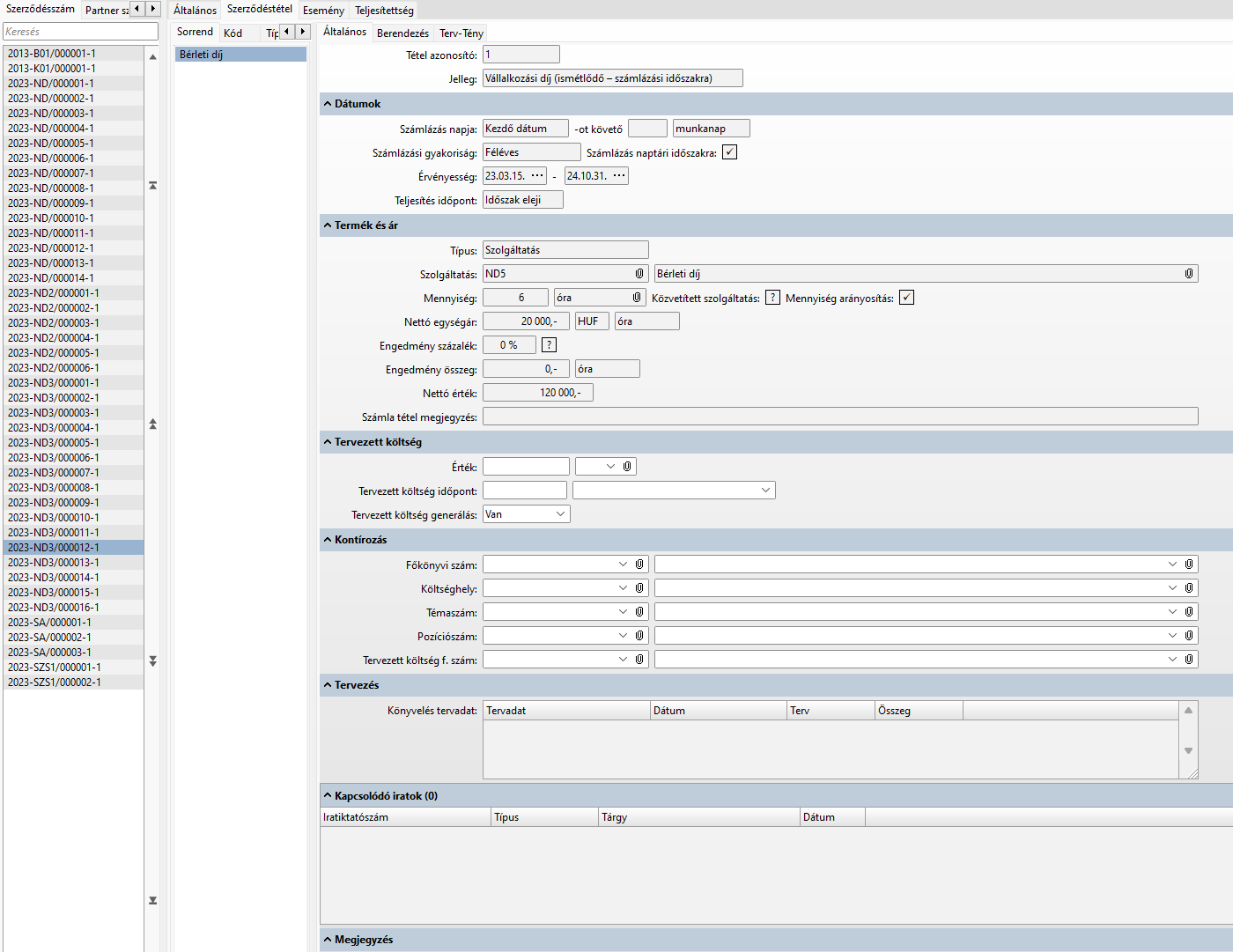This screenshot has height=952, width=1233.
Task: Toggle Mennyiség arányosítás checkbox
Action: [906, 298]
